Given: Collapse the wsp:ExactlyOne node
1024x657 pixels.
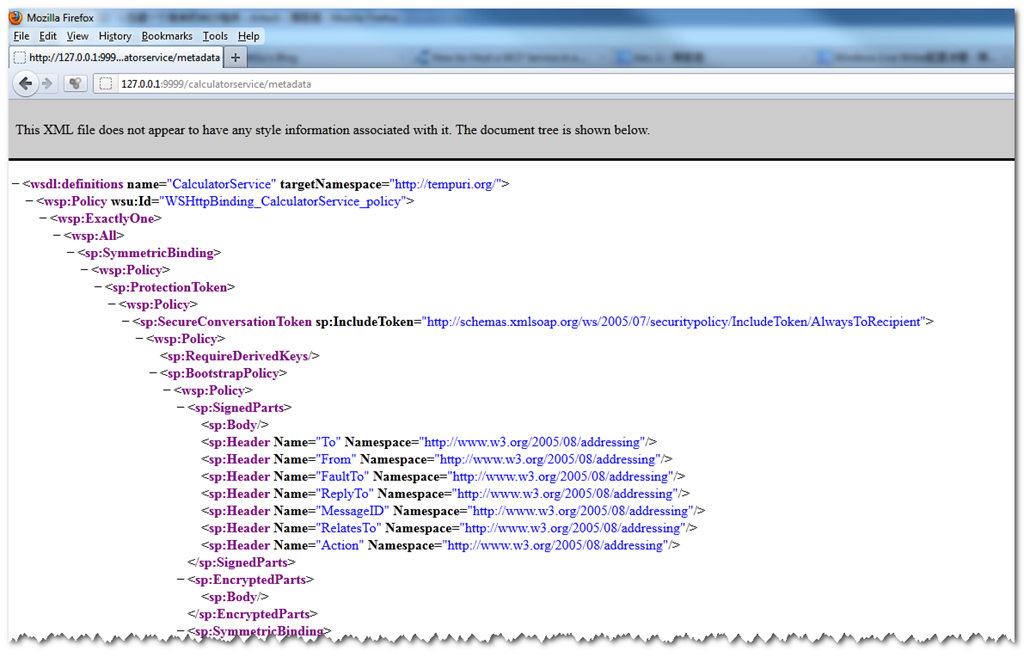Looking at the screenshot, I should click(43, 218).
